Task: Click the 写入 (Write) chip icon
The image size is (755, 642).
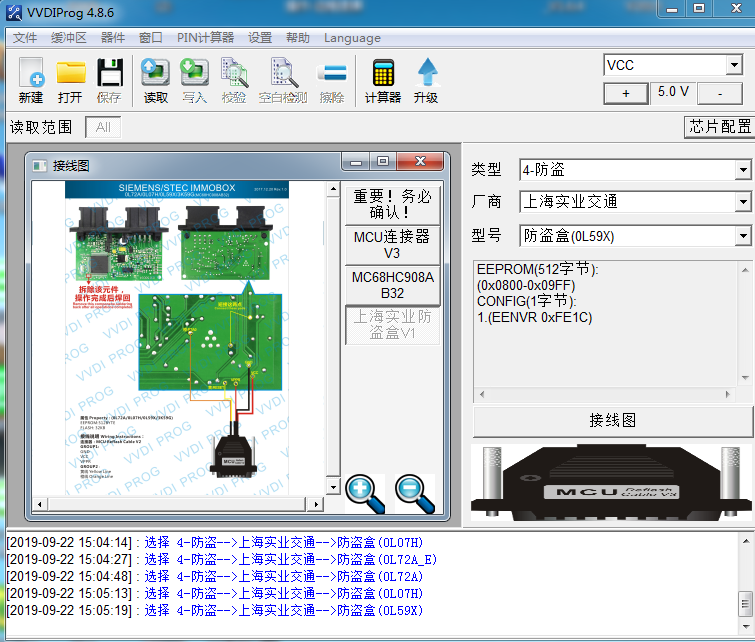Action: [x=194, y=80]
